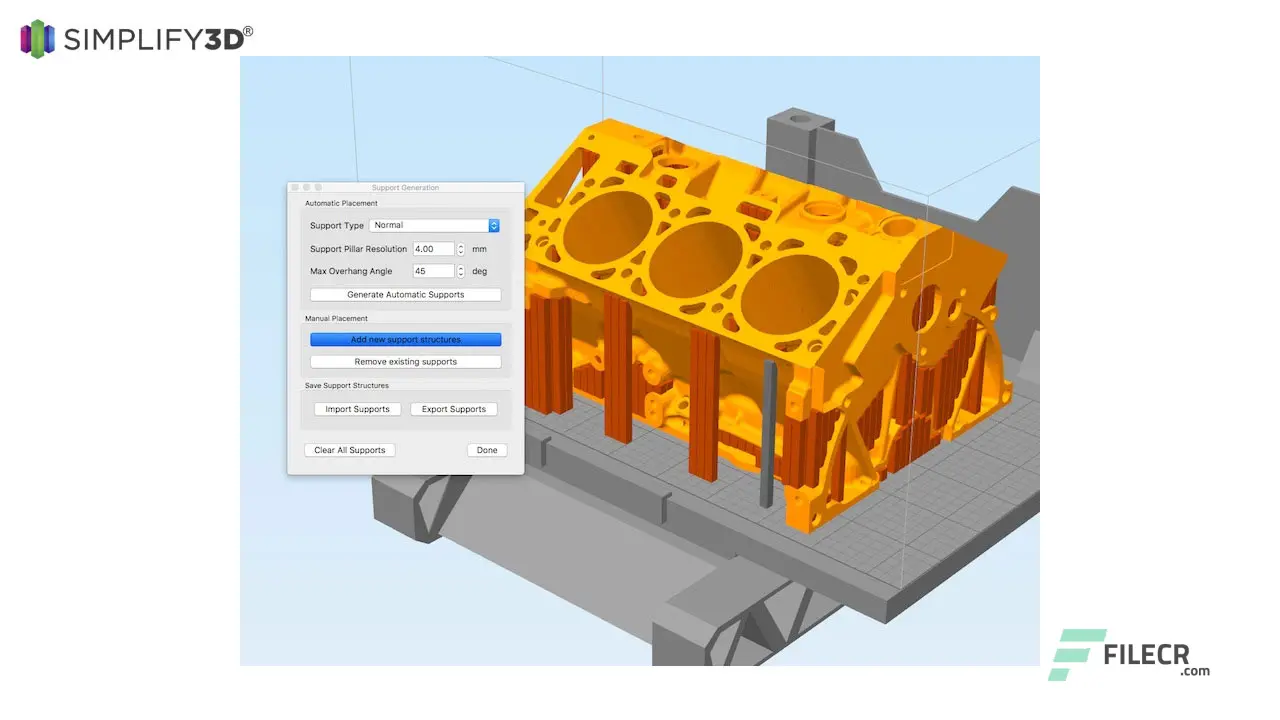Close the Support Generation dialog

point(294,187)
